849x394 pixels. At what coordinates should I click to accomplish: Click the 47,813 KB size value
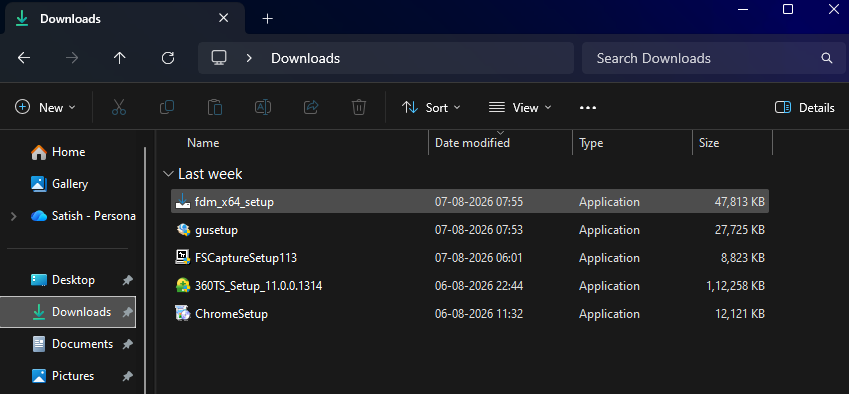[x=740, y=202]
